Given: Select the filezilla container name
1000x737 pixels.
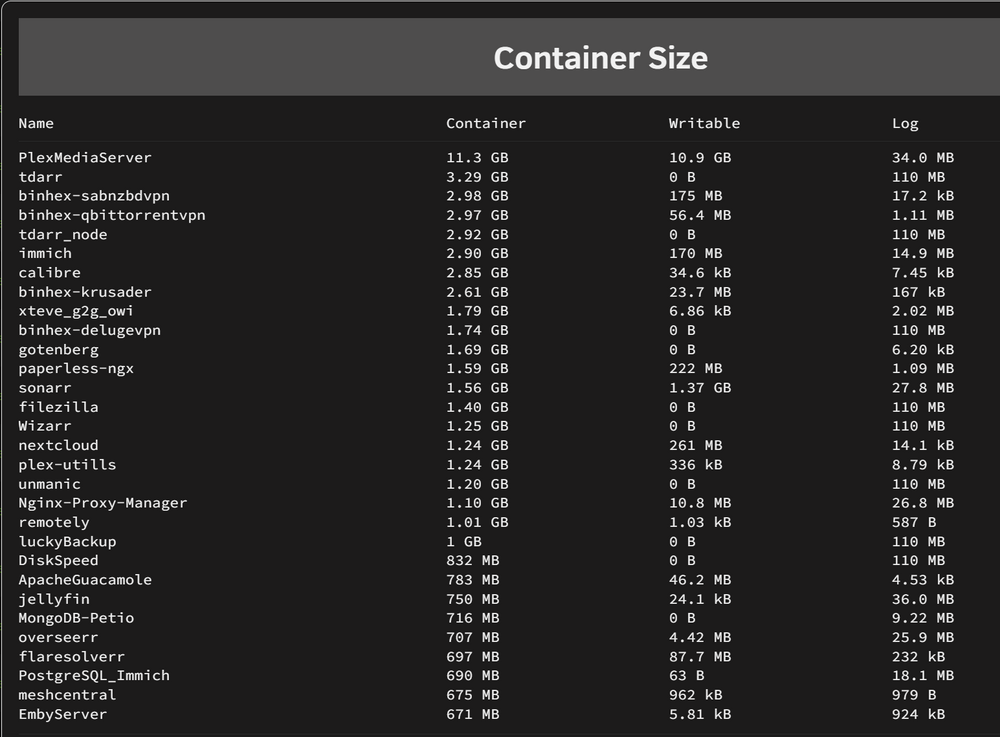Looking at the screenshot, I should point(58,407).
